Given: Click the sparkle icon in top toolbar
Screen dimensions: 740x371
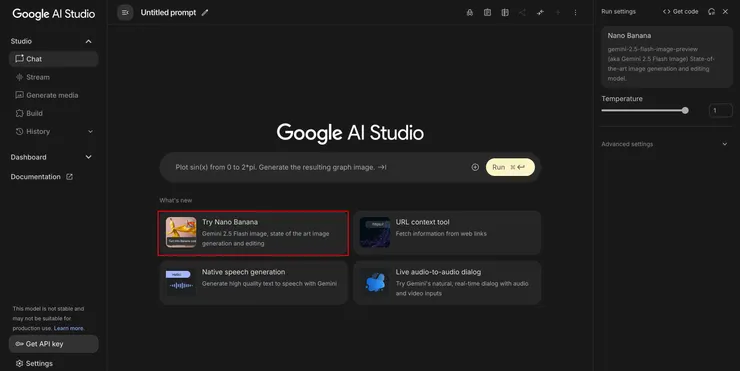Looking at the screenshot, I should (x=540, y=13).
